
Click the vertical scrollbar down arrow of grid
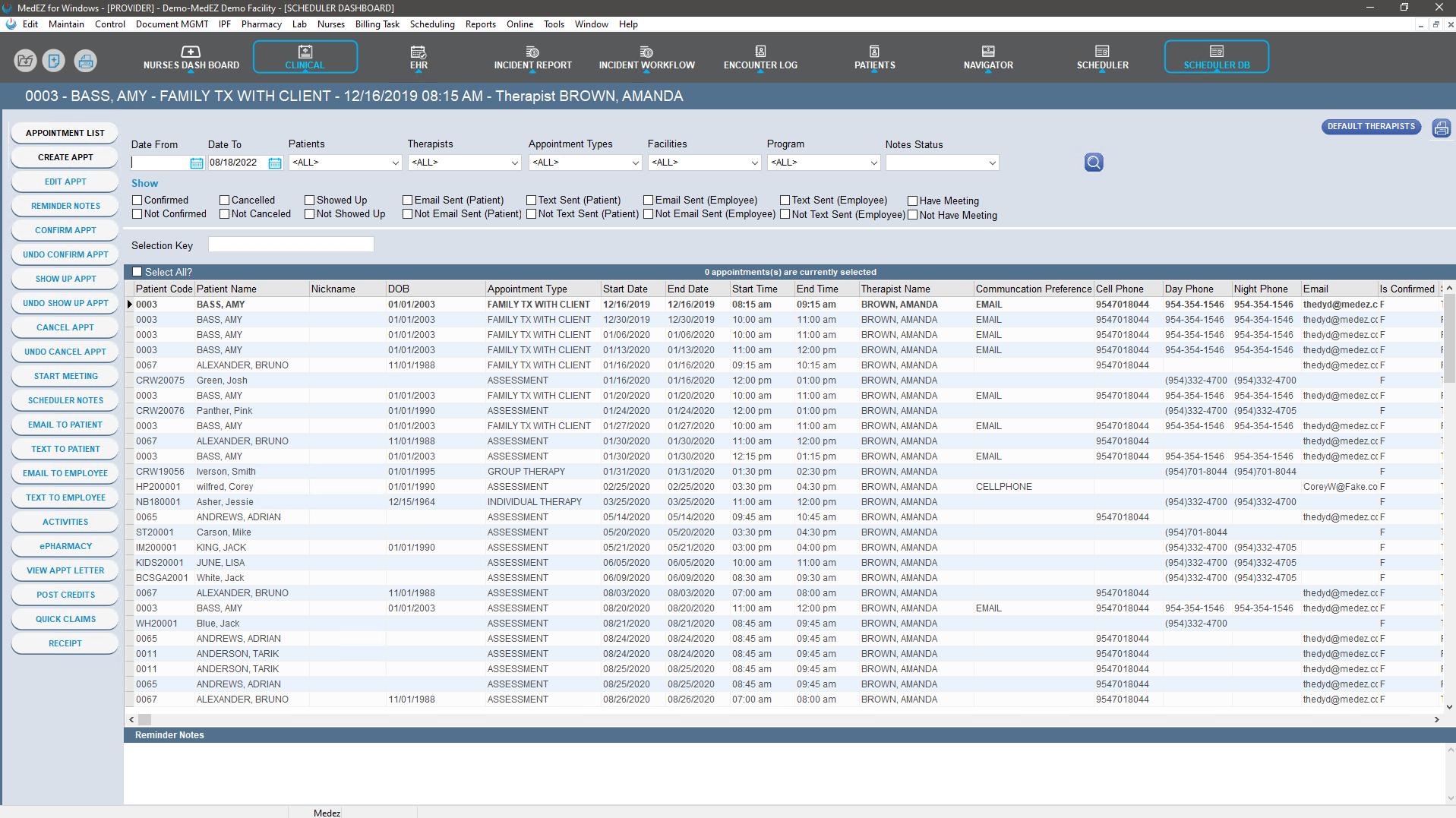pos(1449,706)
